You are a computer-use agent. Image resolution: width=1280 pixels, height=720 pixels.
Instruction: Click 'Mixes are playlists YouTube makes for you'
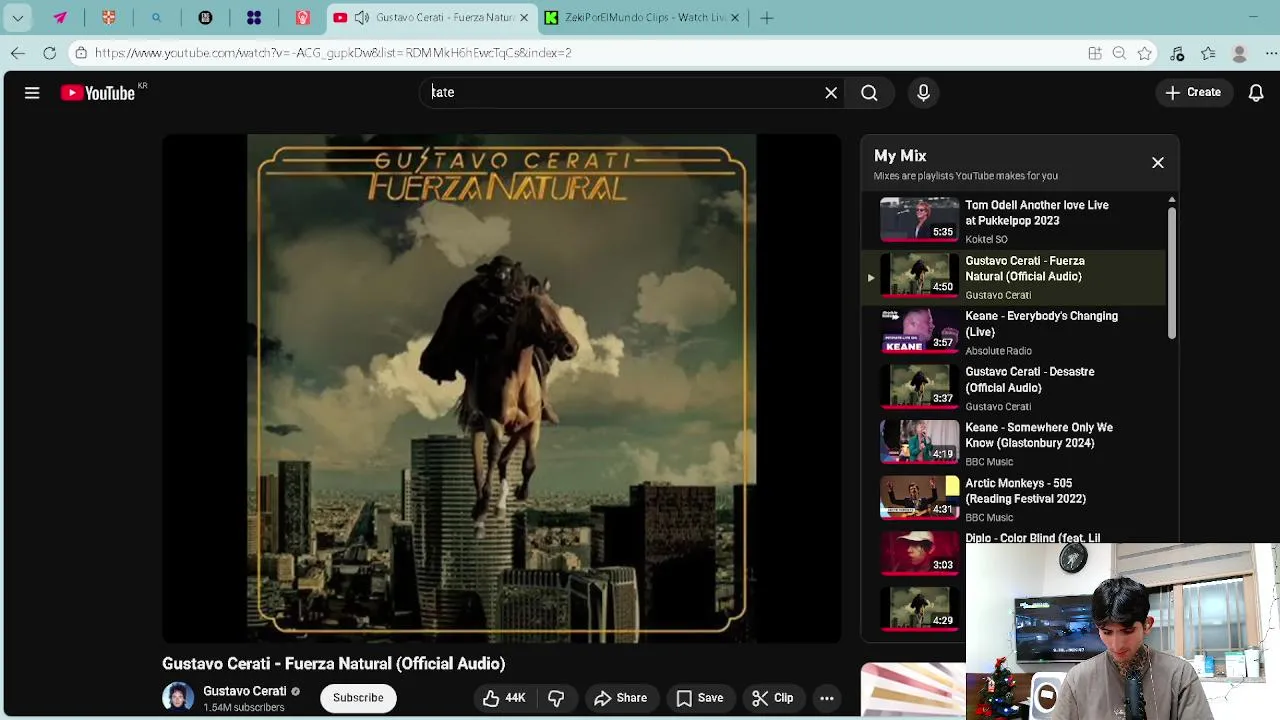[x=966, y=176]
